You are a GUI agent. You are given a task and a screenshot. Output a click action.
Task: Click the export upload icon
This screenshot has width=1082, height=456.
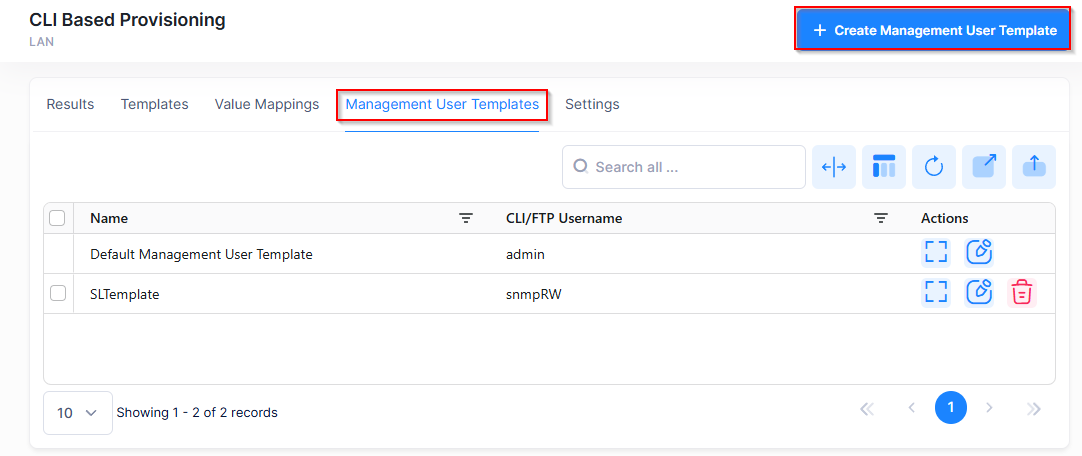1034,167
